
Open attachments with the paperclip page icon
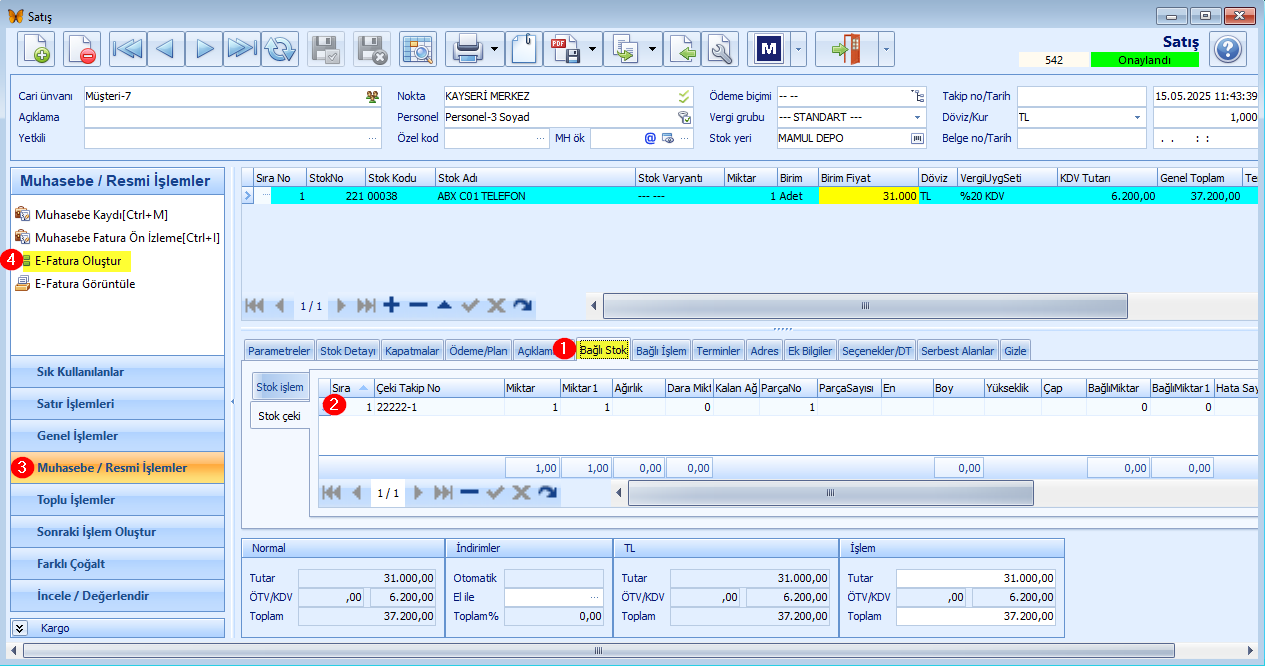point(522,48)
